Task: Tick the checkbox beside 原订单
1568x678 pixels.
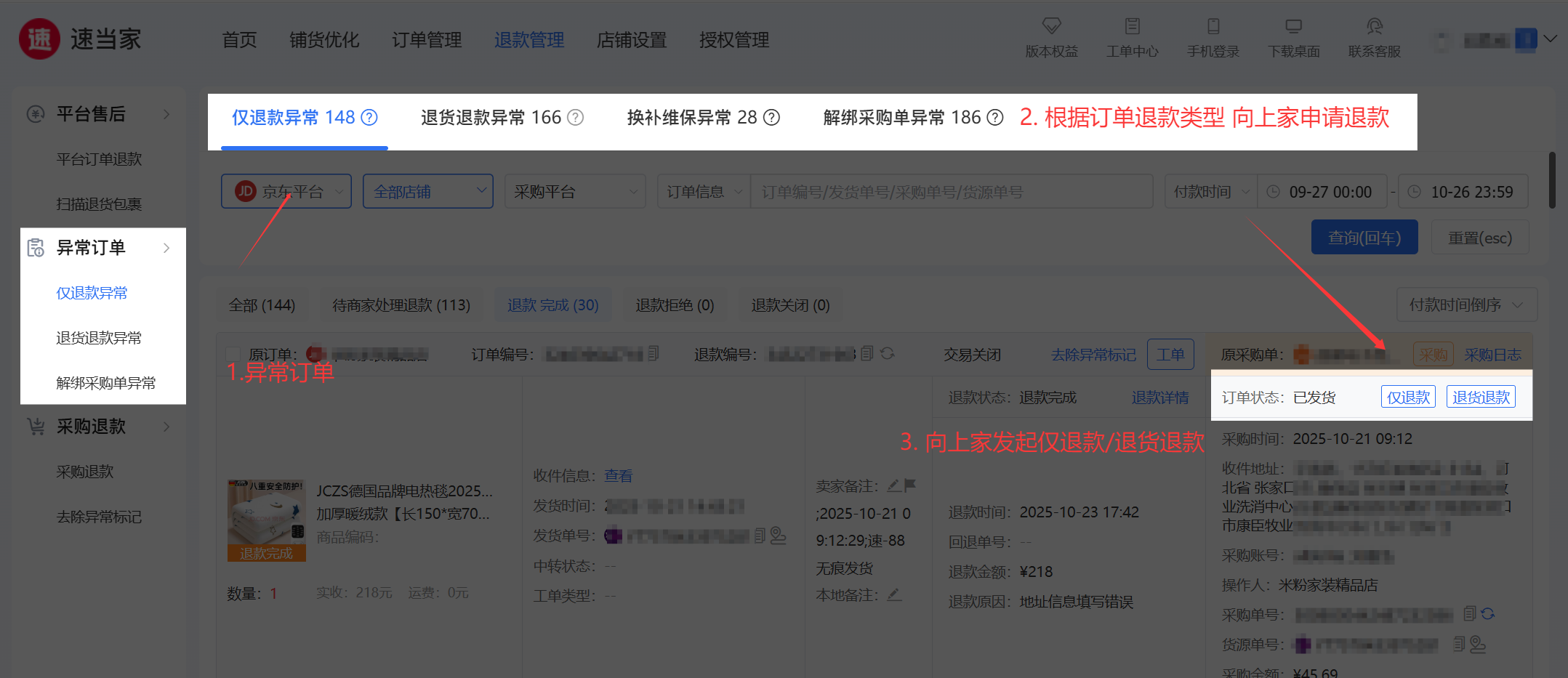Action: [x=233, y=355]
